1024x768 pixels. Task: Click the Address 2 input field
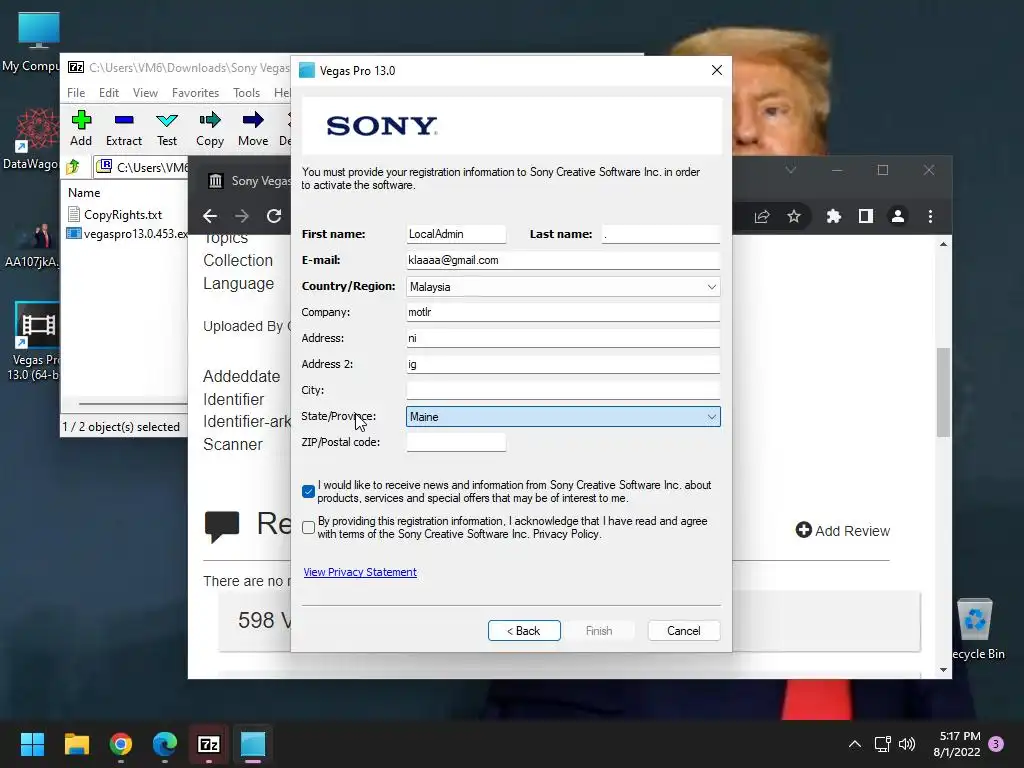click(x=563, y=364)
